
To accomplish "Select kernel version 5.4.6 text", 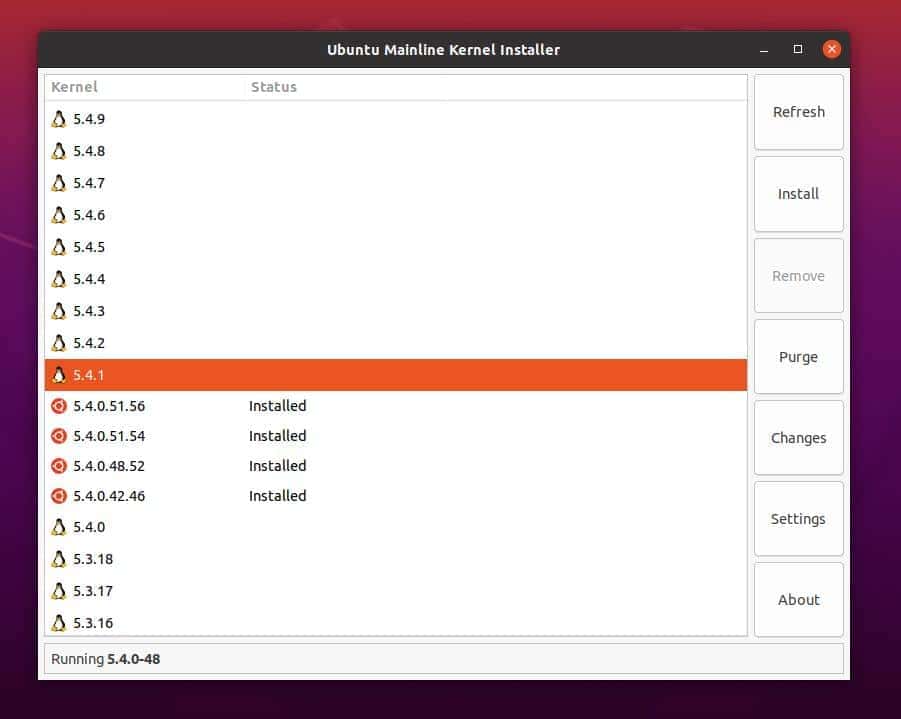I will pyautogui.click(x=89, y=215).
